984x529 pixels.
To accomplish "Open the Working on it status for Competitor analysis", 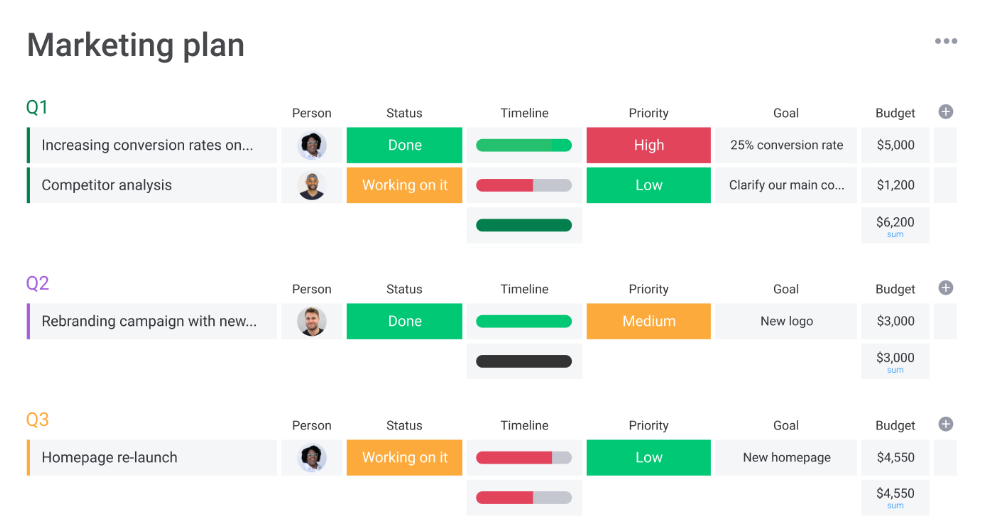I will pyautogui.click(x=404, y=185).
